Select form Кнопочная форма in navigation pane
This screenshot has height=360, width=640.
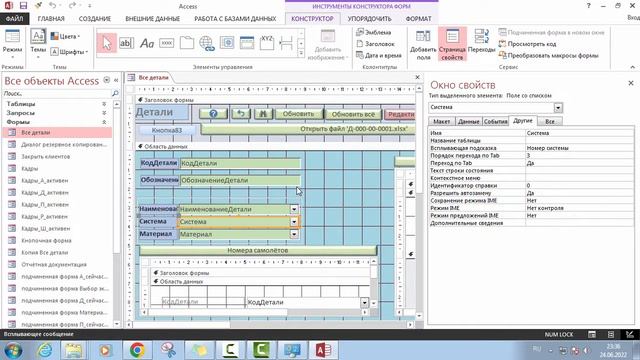tap(57, 240)
